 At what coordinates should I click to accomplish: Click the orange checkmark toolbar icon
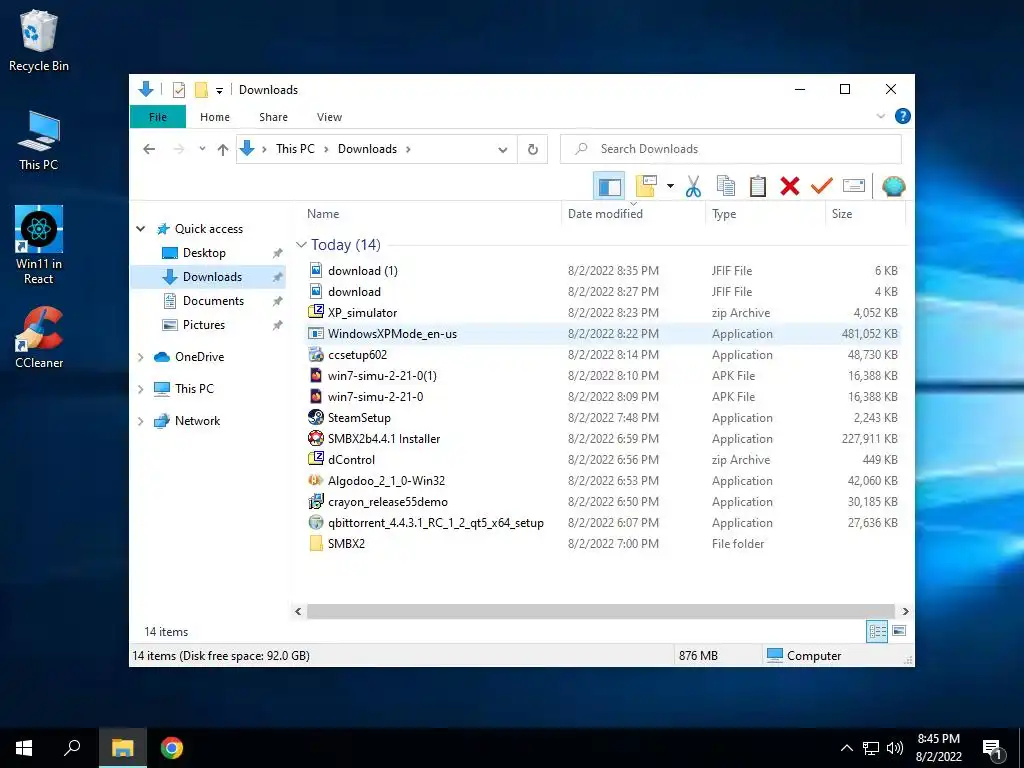822,186
